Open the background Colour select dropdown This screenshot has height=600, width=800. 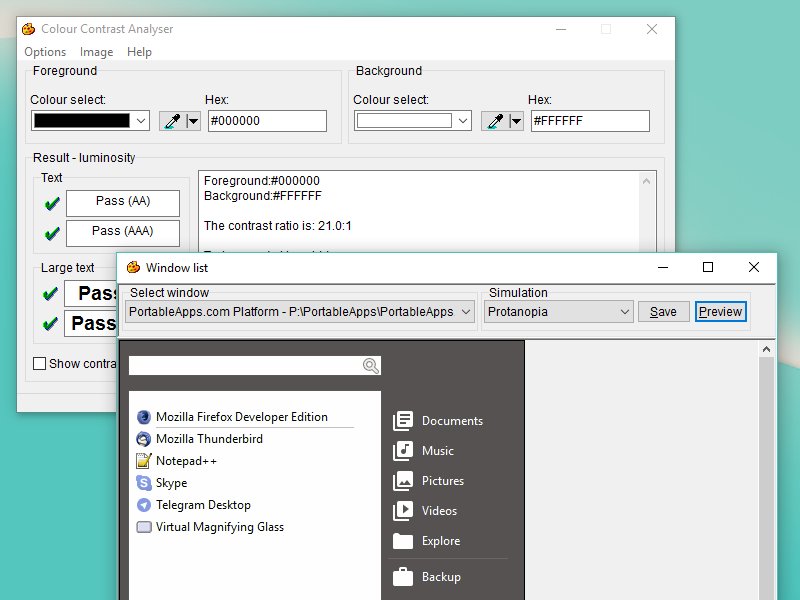(x=463, y=121)
